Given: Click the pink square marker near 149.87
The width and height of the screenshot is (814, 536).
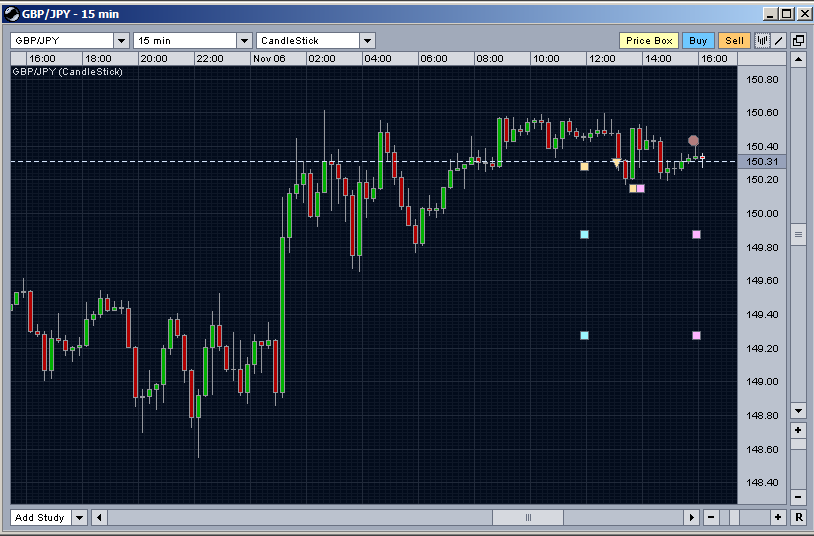Looking at the screenshot, I should tap(697, 235).
